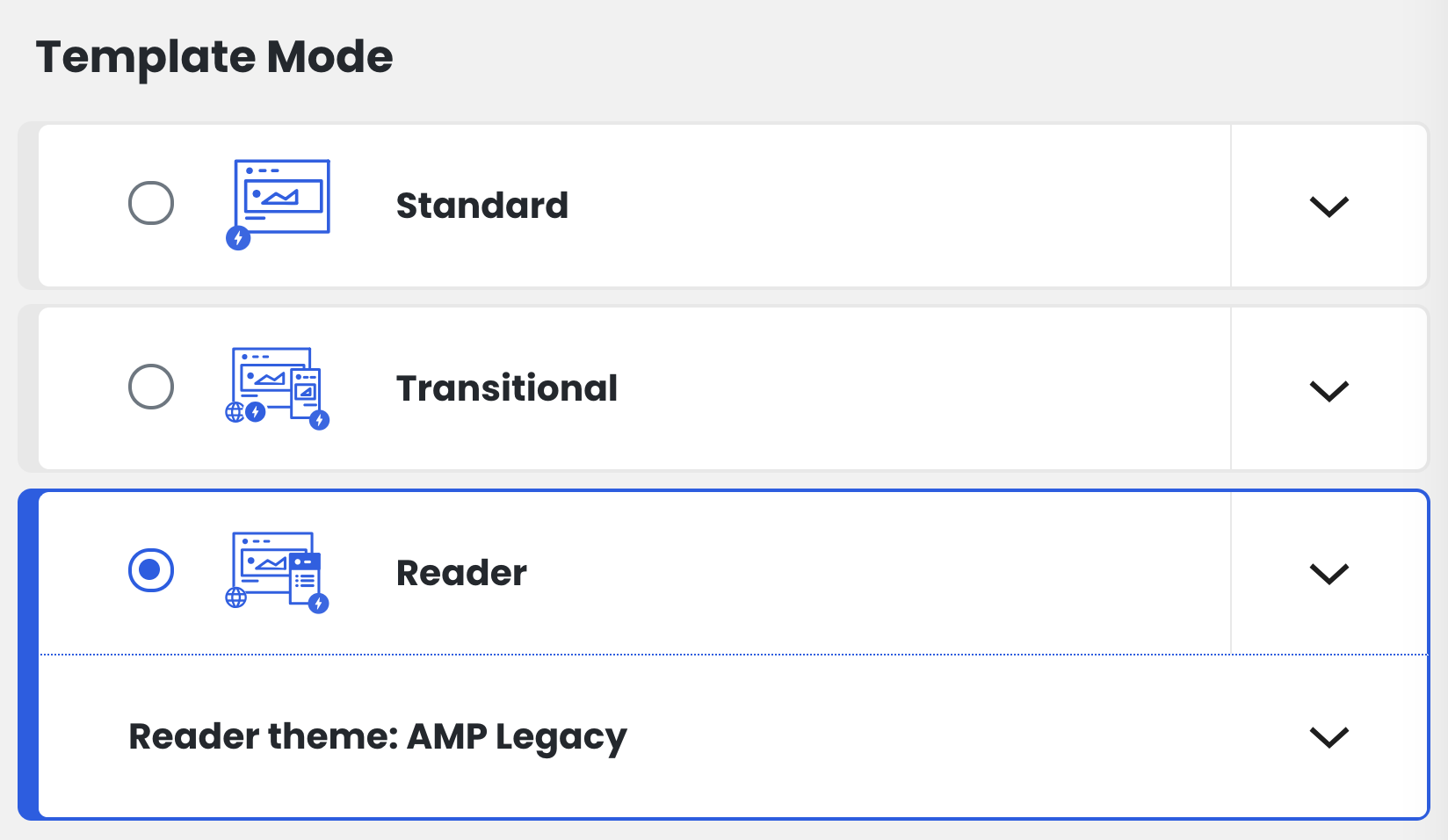Viewport: 1448px width, 840px height.
Task: Click the Standard mode title label
Action: (x=482, y=206)
